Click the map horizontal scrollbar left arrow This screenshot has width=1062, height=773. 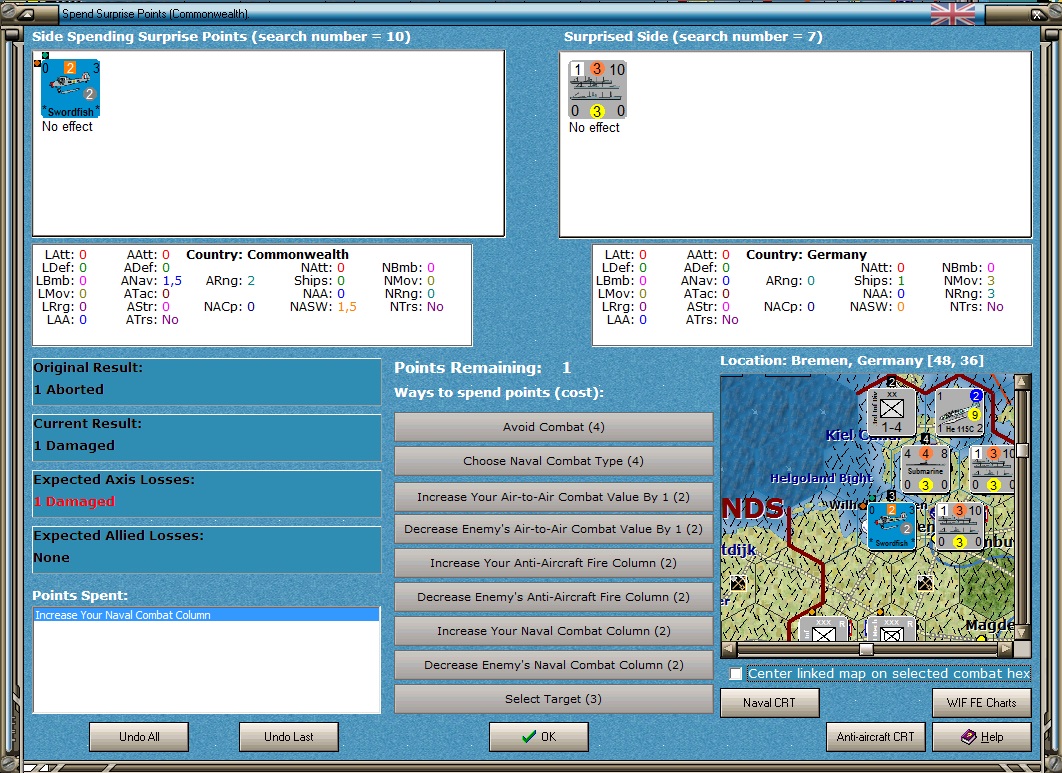click(729, 649)
